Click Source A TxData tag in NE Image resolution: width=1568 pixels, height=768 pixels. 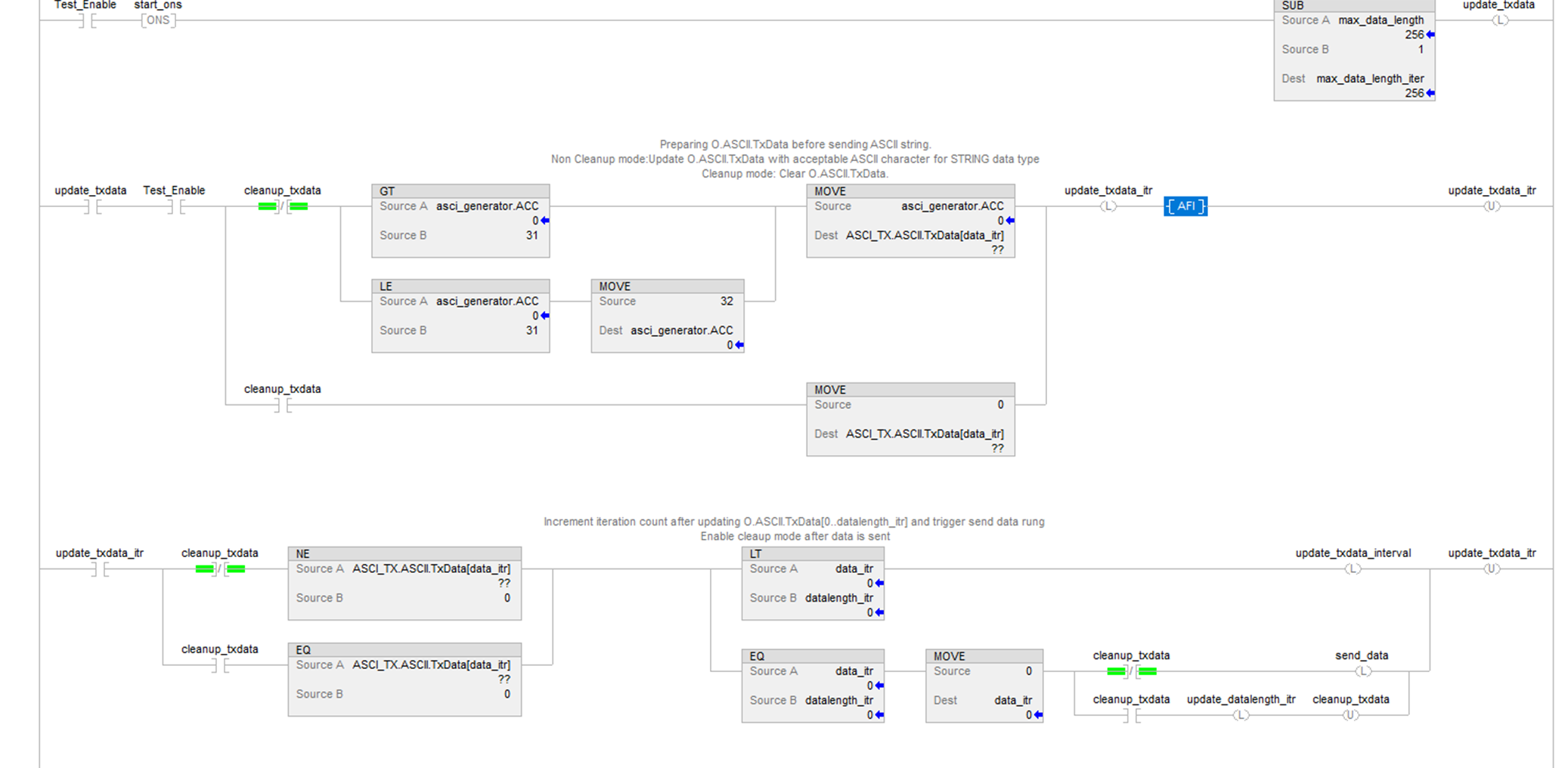point(431,568)
